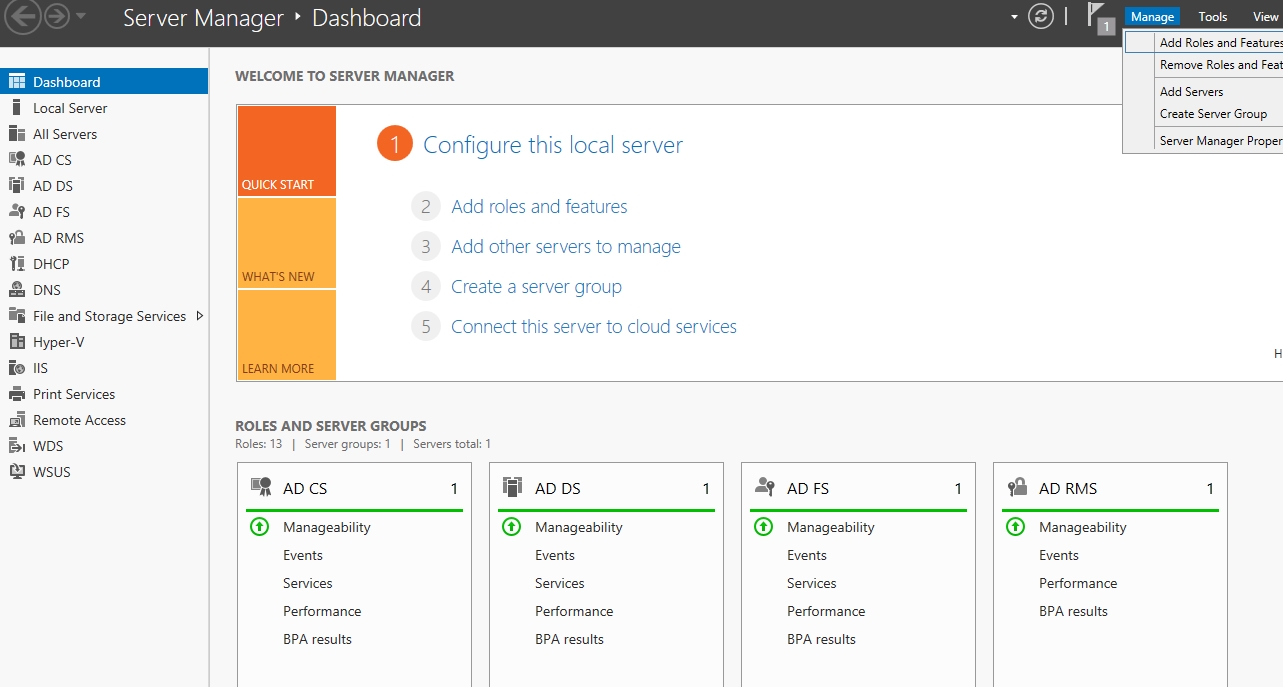Open Performance in the AD RMS tile

1078,583
